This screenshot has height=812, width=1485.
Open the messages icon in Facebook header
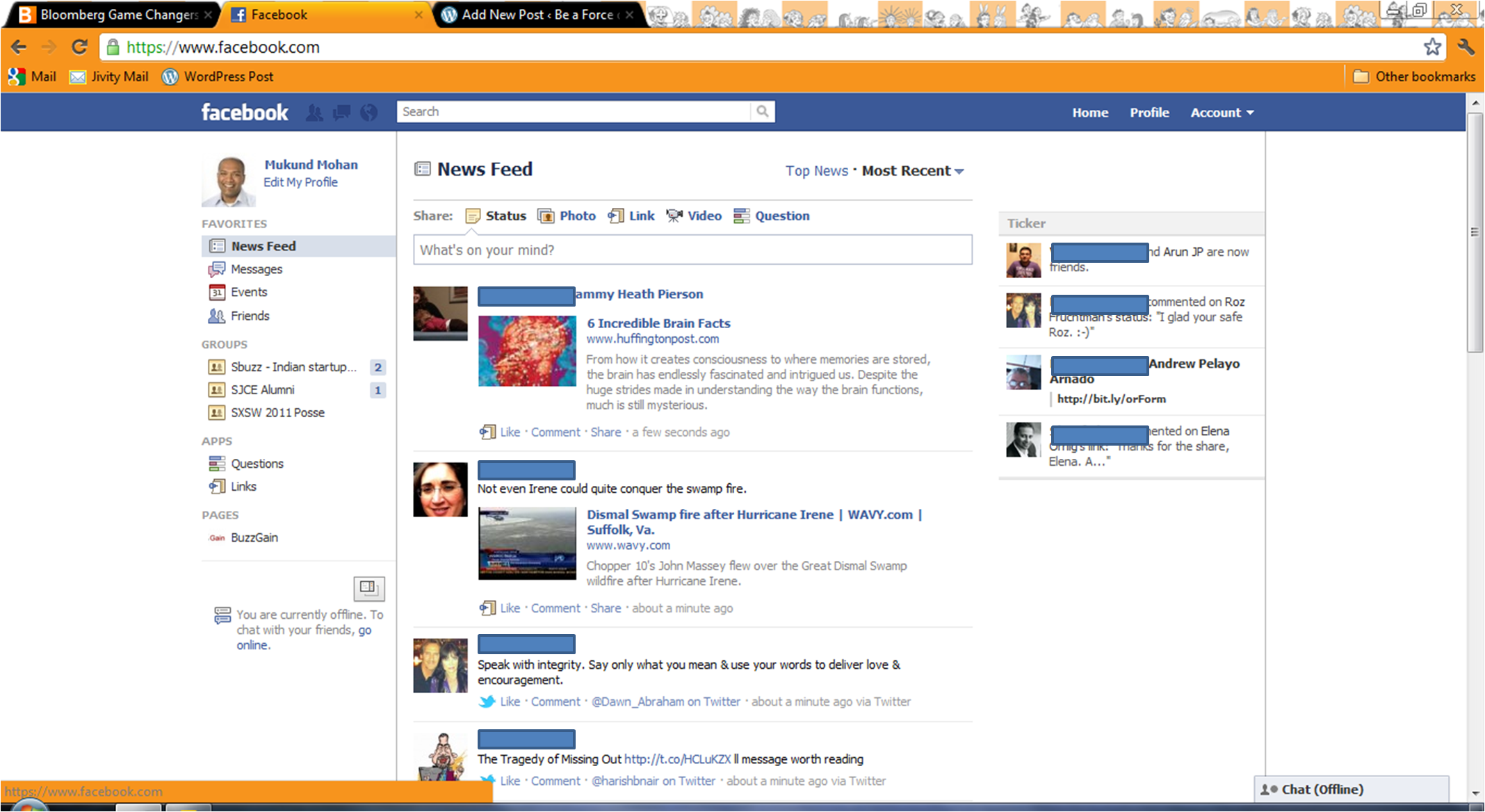pos(341,113)
